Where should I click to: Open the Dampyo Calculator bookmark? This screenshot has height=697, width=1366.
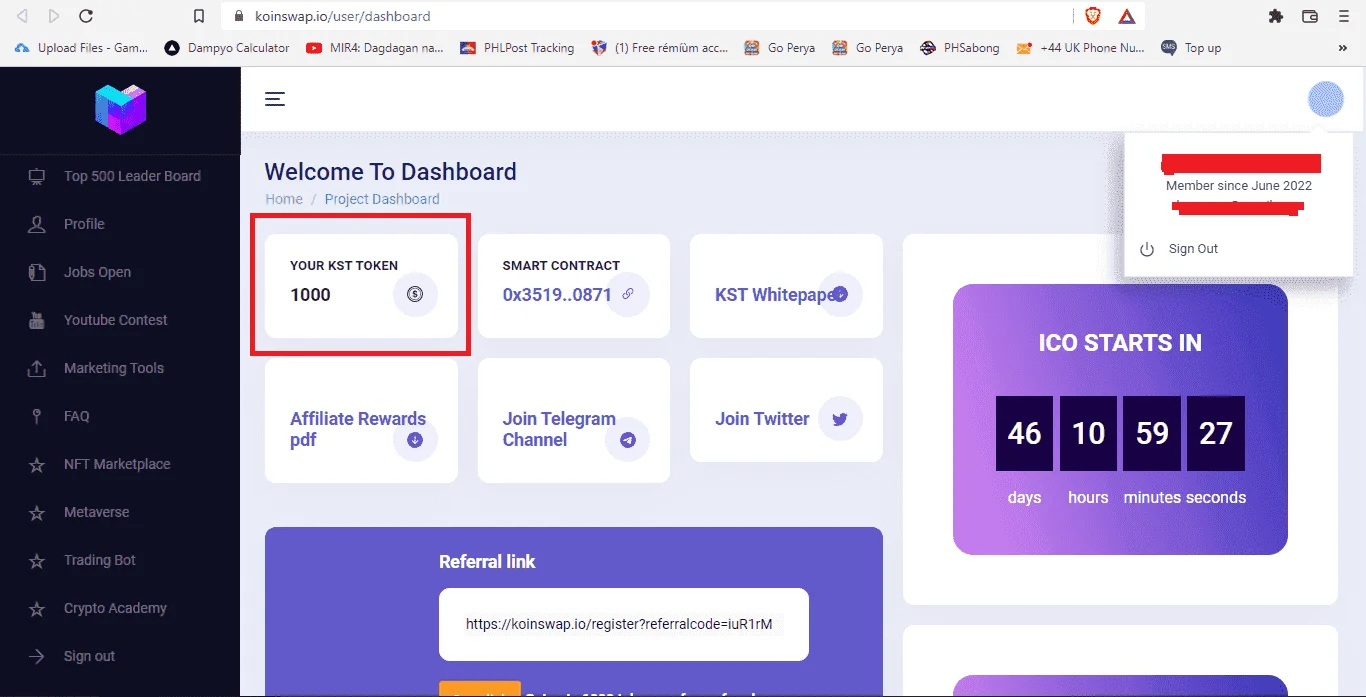pos(227,48)
